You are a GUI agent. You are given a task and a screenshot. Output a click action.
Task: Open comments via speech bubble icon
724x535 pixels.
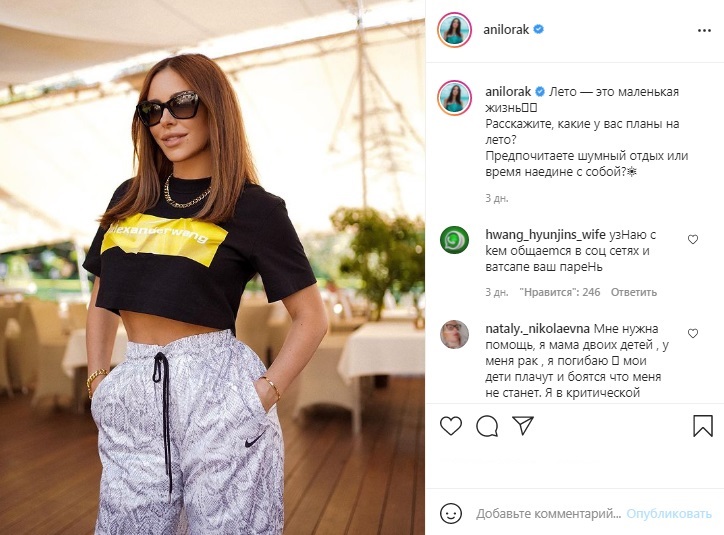tap(487, 426)
